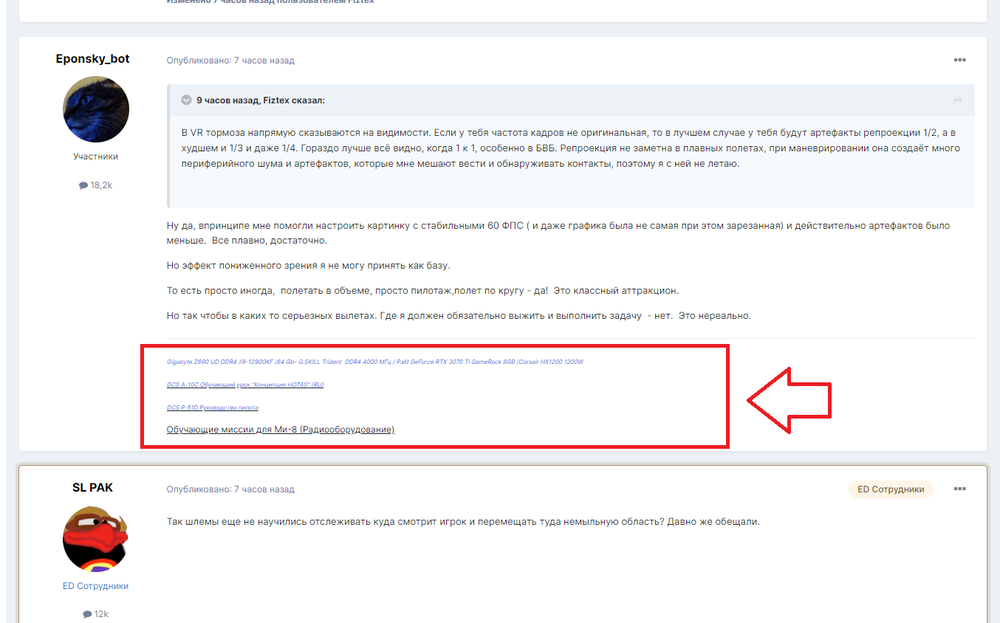Open the Eponsky_bot username profile link

92,59
